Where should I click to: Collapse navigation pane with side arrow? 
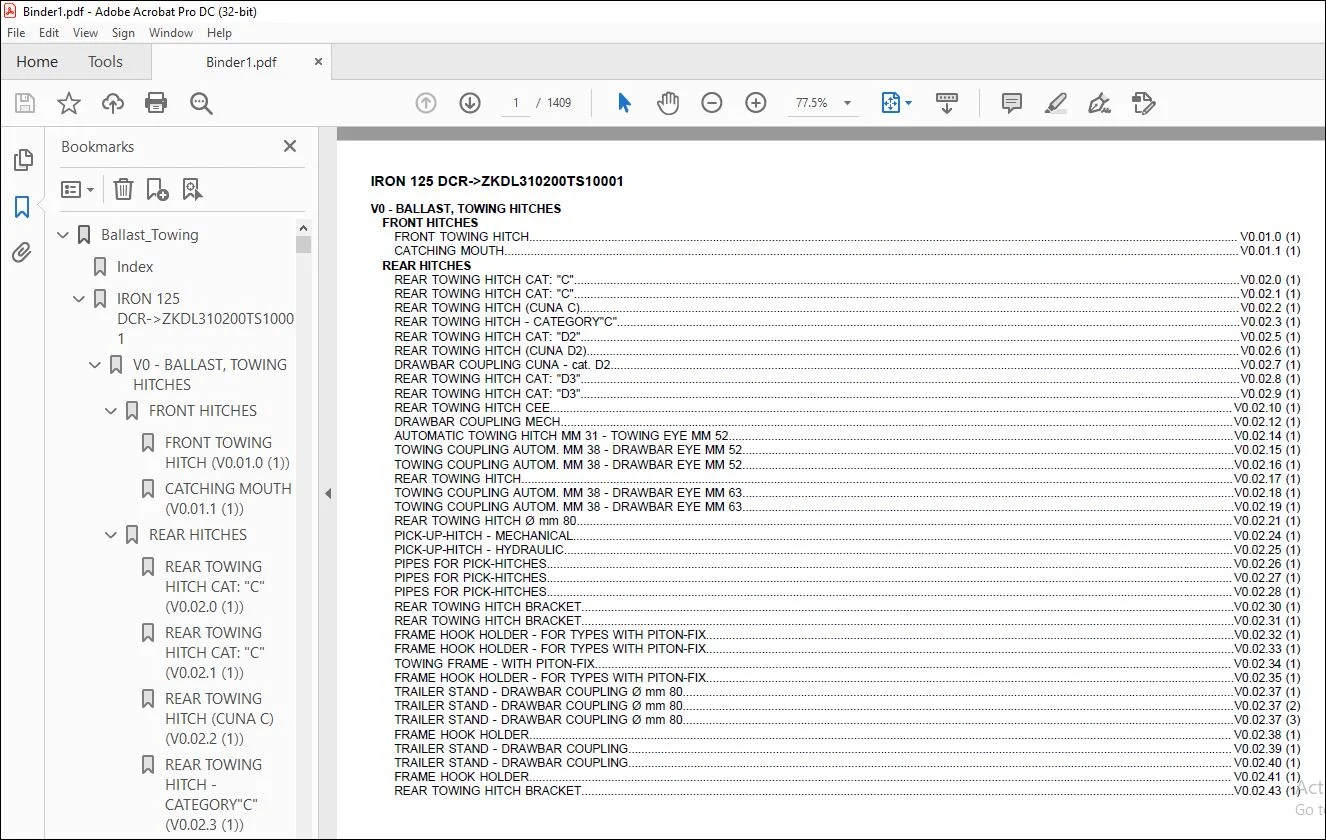328,493
